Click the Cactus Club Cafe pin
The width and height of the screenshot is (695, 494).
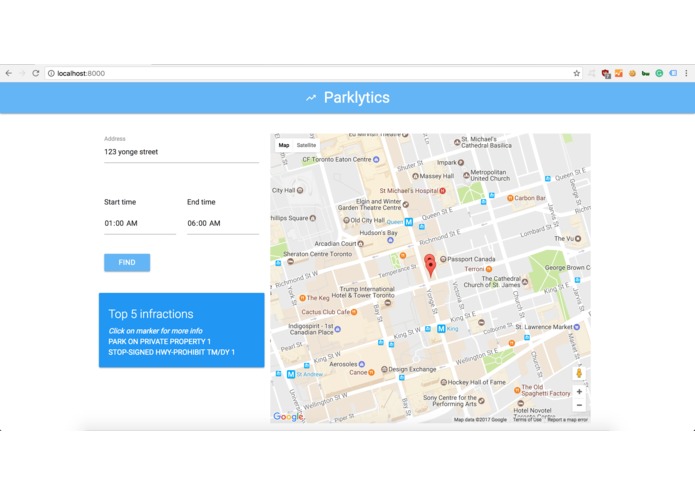coord(354,312)
